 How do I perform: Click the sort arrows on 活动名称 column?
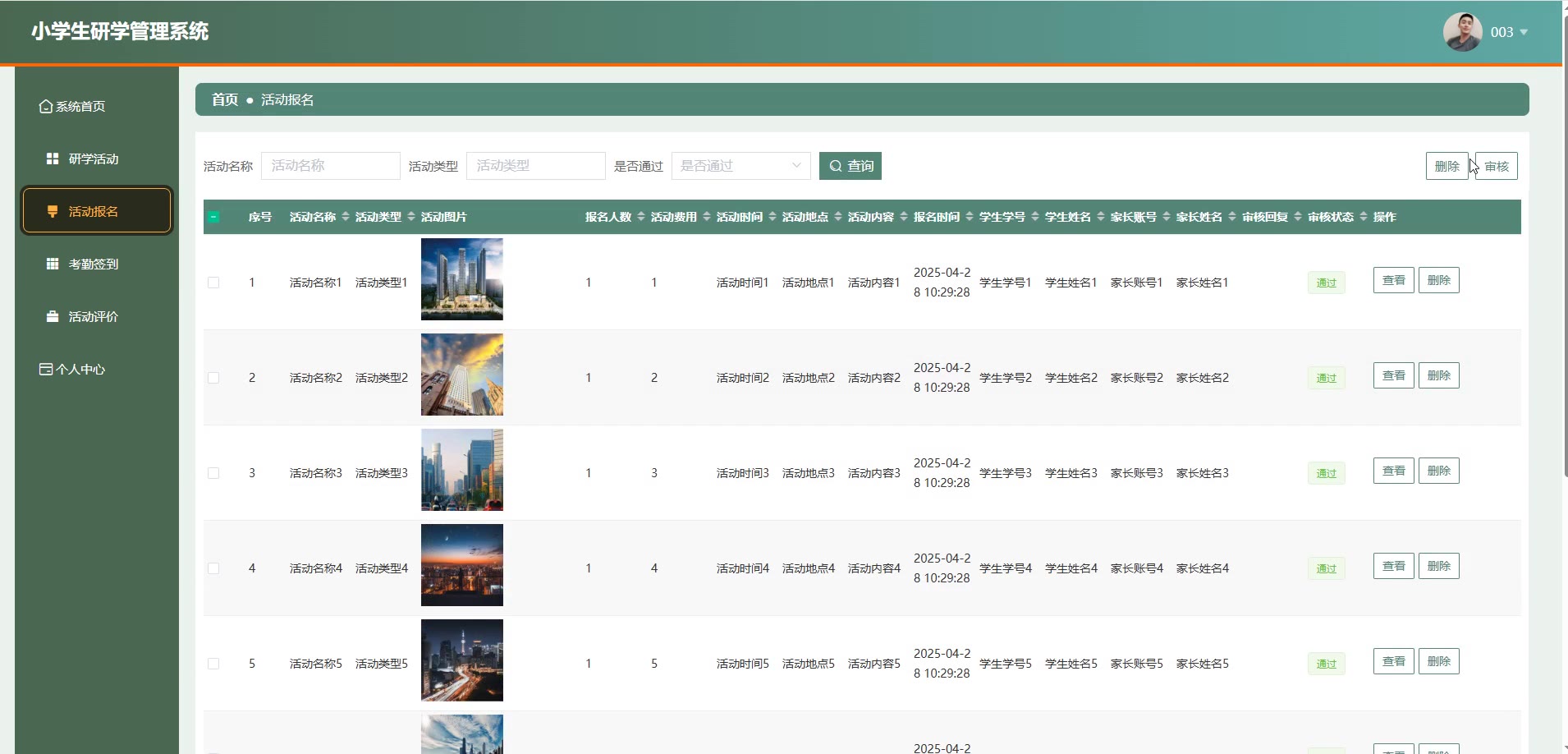pos(346,217)
